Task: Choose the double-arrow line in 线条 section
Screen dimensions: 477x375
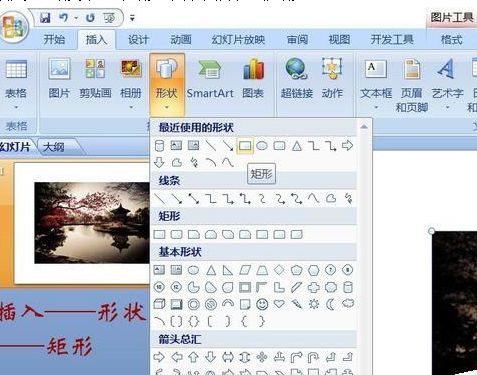Action: point(193,199)
